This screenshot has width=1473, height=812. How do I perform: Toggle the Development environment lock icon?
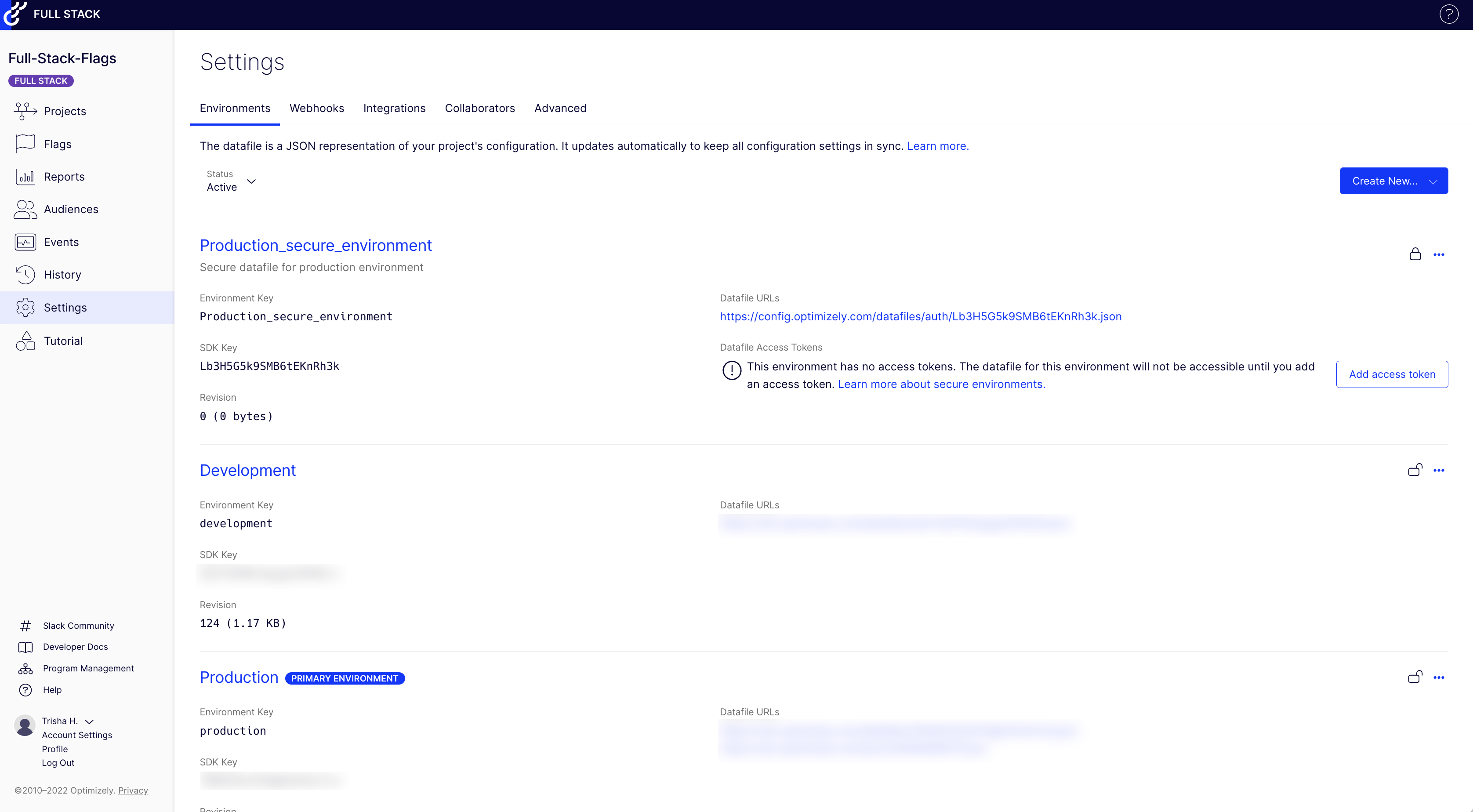point(1415,470)
